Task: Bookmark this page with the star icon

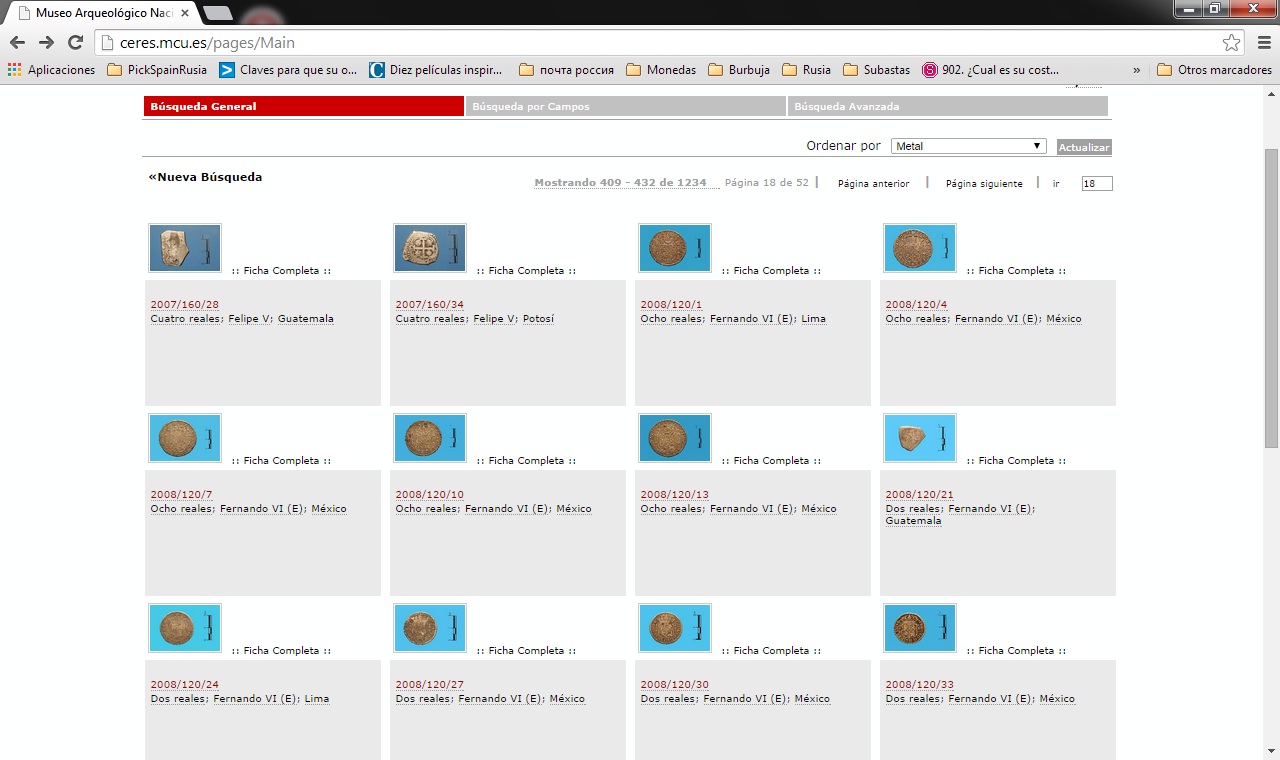Action: tap(1231, 43)
